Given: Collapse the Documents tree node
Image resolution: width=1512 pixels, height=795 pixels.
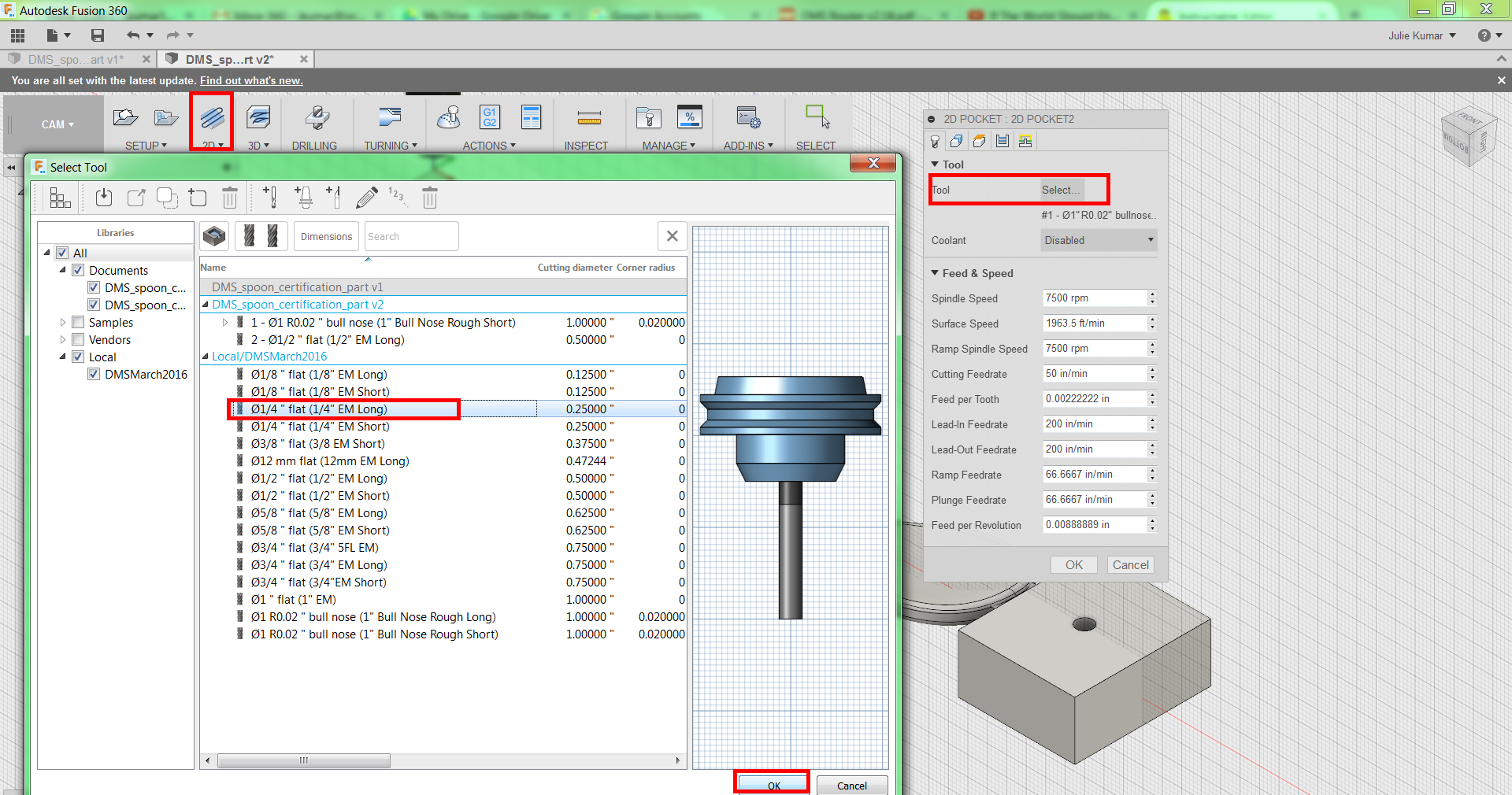Looking at the screenshot, I should click(x=63, y=270).
